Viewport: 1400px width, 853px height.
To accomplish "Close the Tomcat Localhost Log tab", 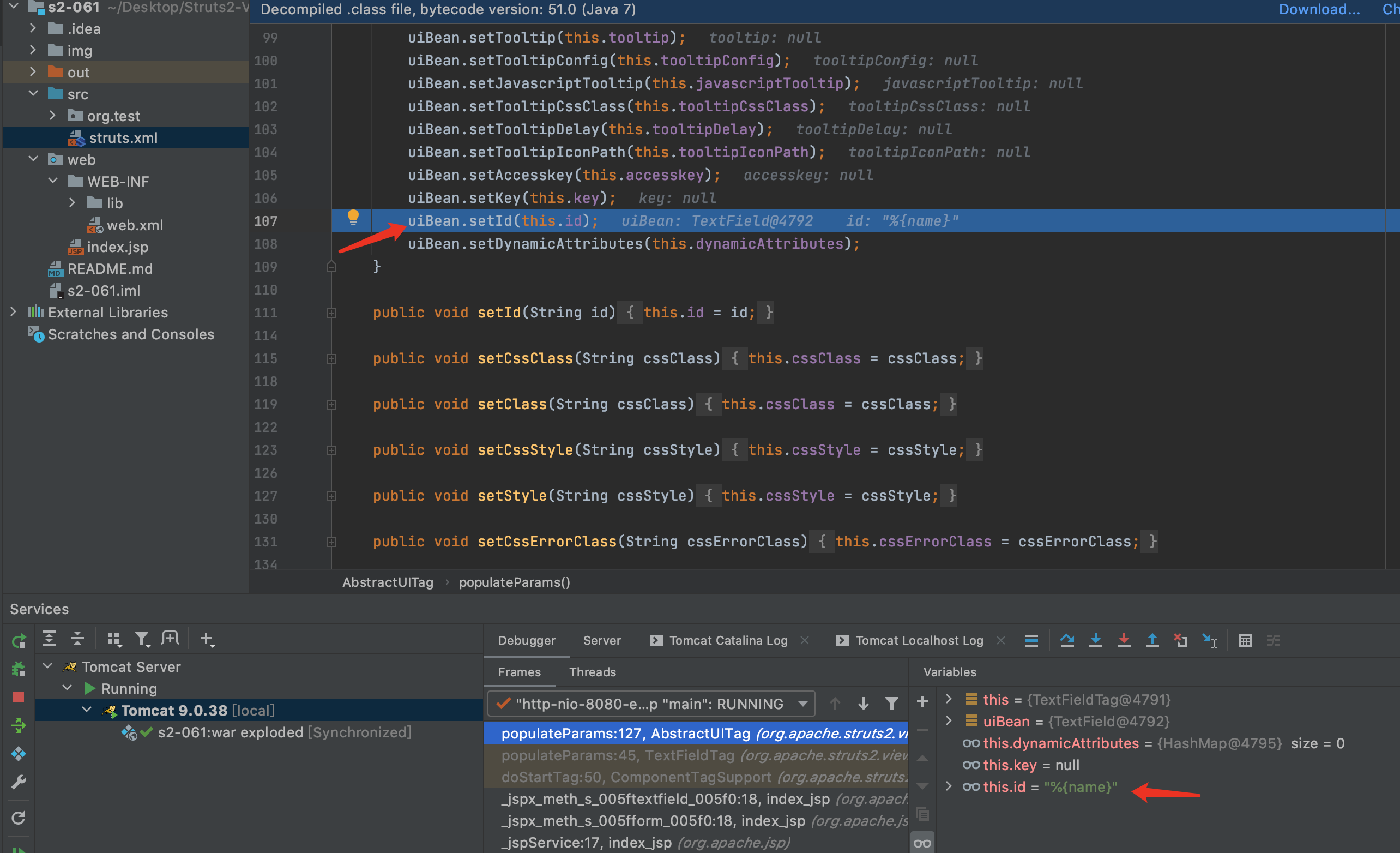I will point(1000,640).
